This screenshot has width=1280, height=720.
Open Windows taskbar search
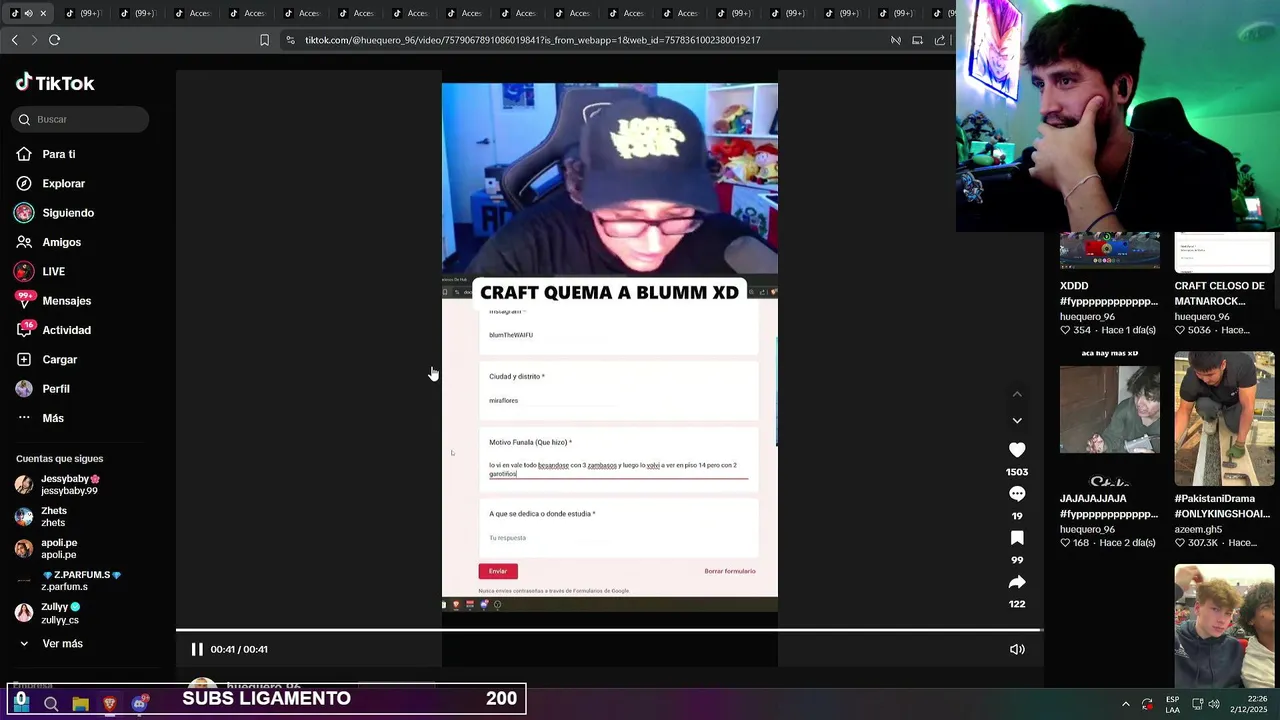tap(51, 704)
